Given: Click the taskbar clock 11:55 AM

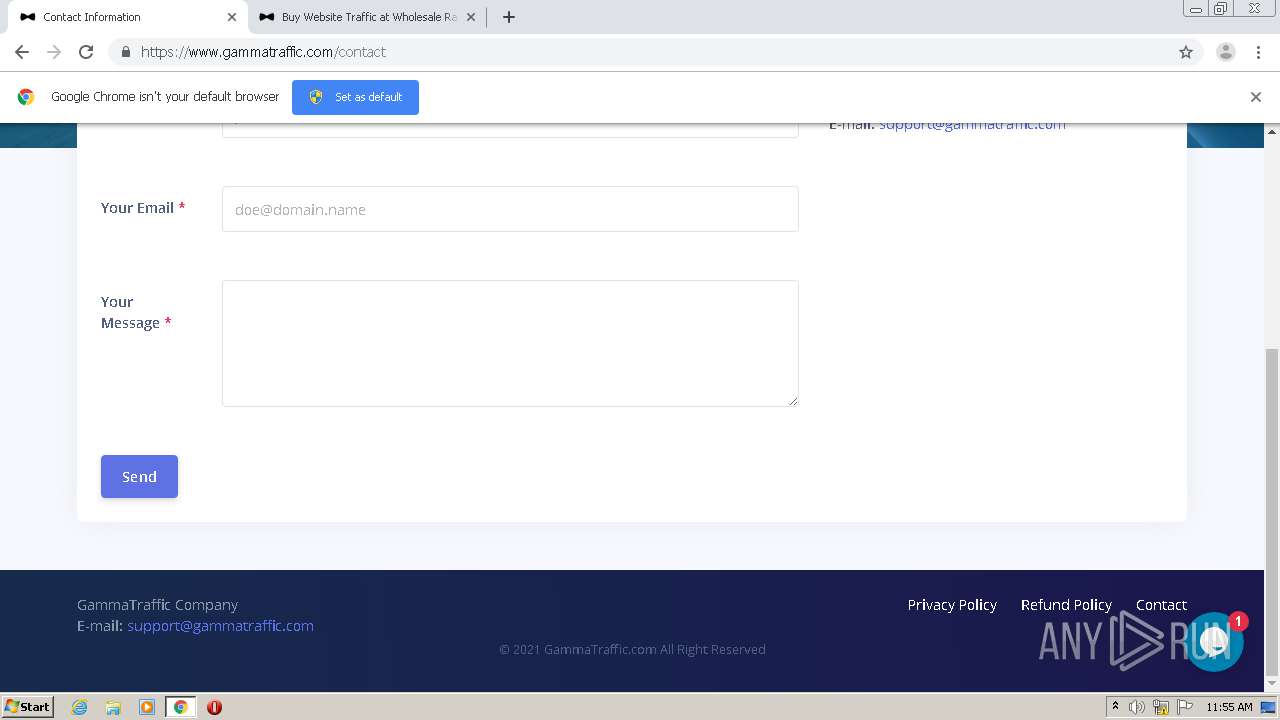Looking at the screenshot, I should [1229, 707].
